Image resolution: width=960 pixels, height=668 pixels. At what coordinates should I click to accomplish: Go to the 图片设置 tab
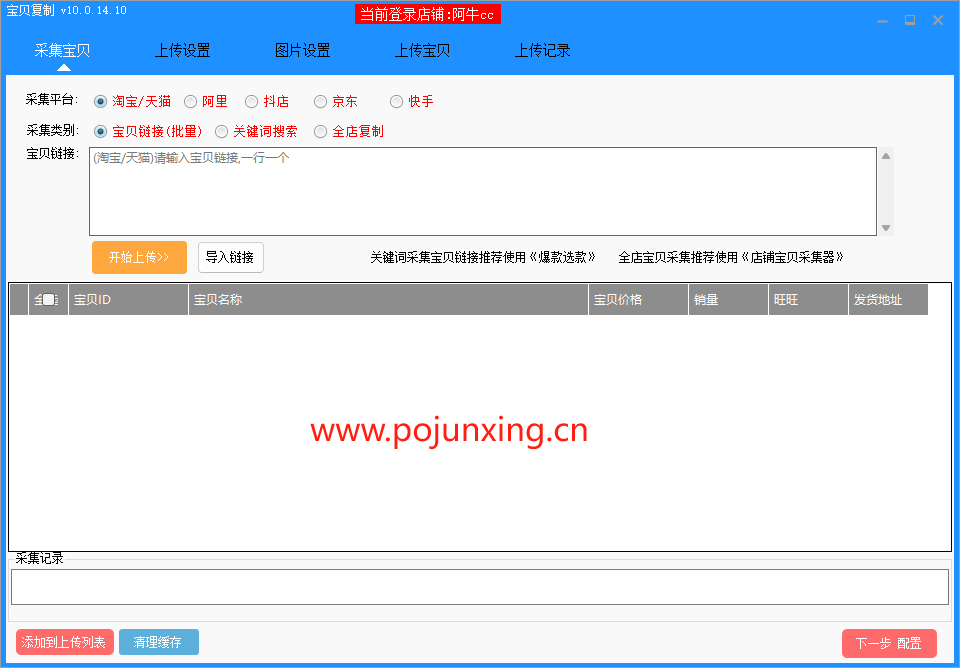(x=302, y=50)
